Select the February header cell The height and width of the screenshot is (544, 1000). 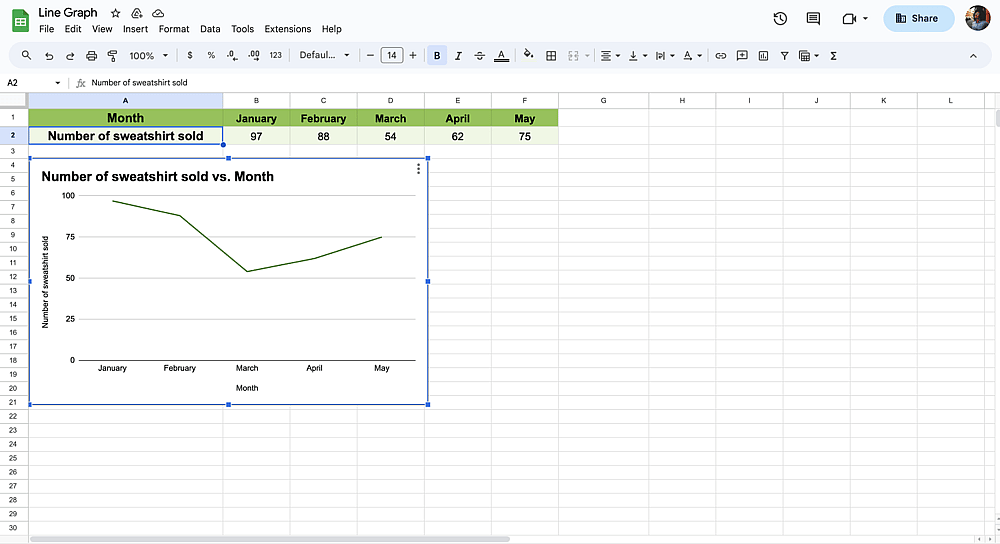coord(323,118)
